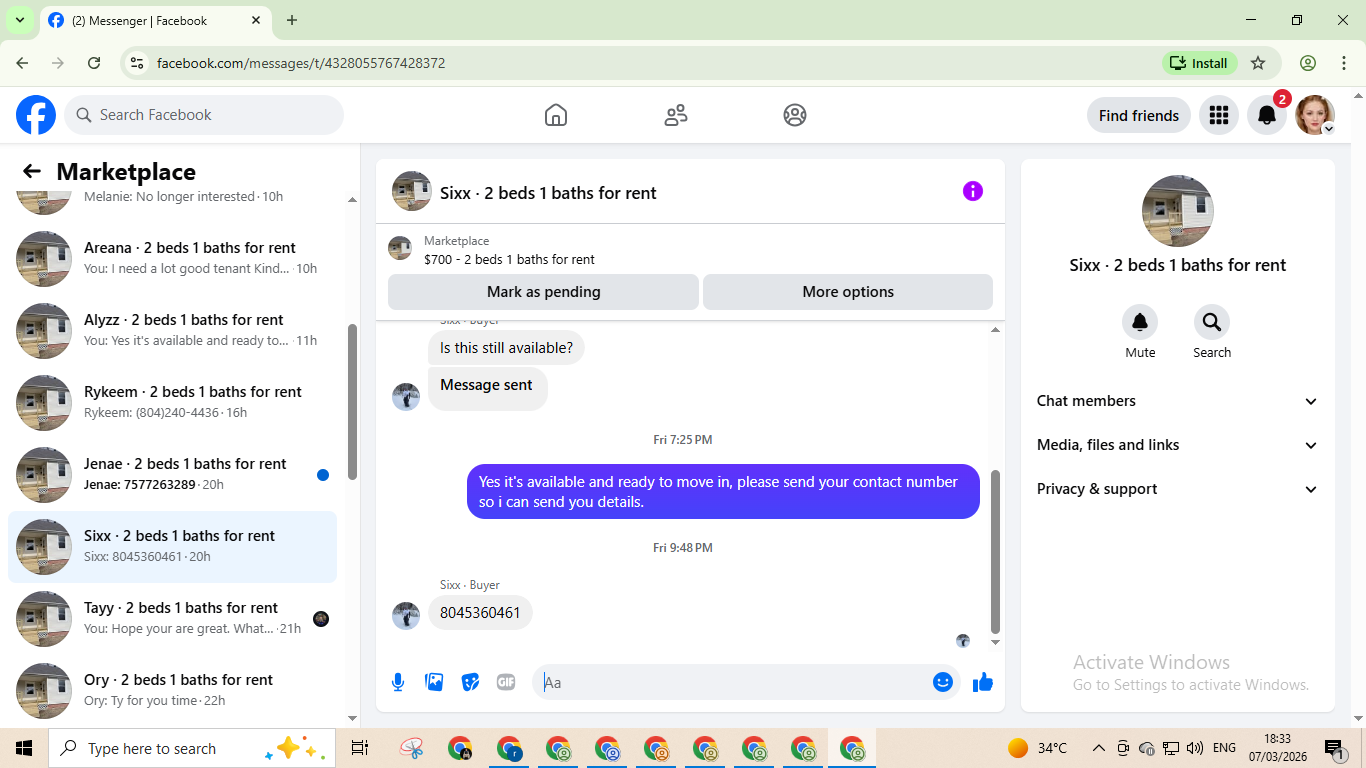Open Windows Task View
1366x768 pixels.
360,748
